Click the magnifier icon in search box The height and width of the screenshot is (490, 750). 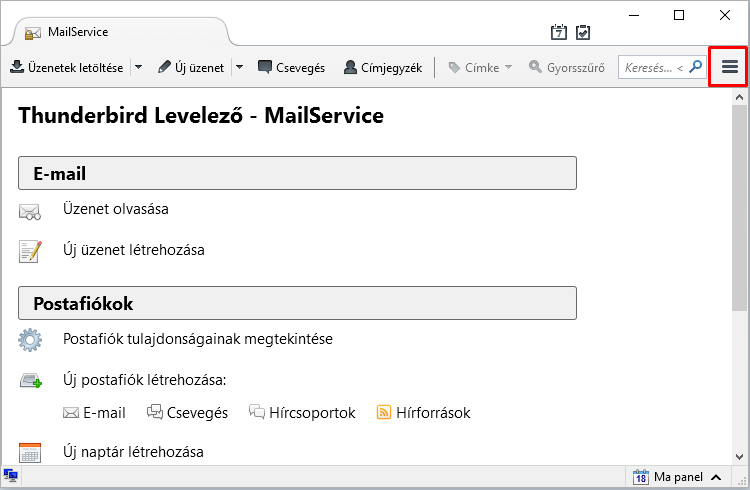695,67
